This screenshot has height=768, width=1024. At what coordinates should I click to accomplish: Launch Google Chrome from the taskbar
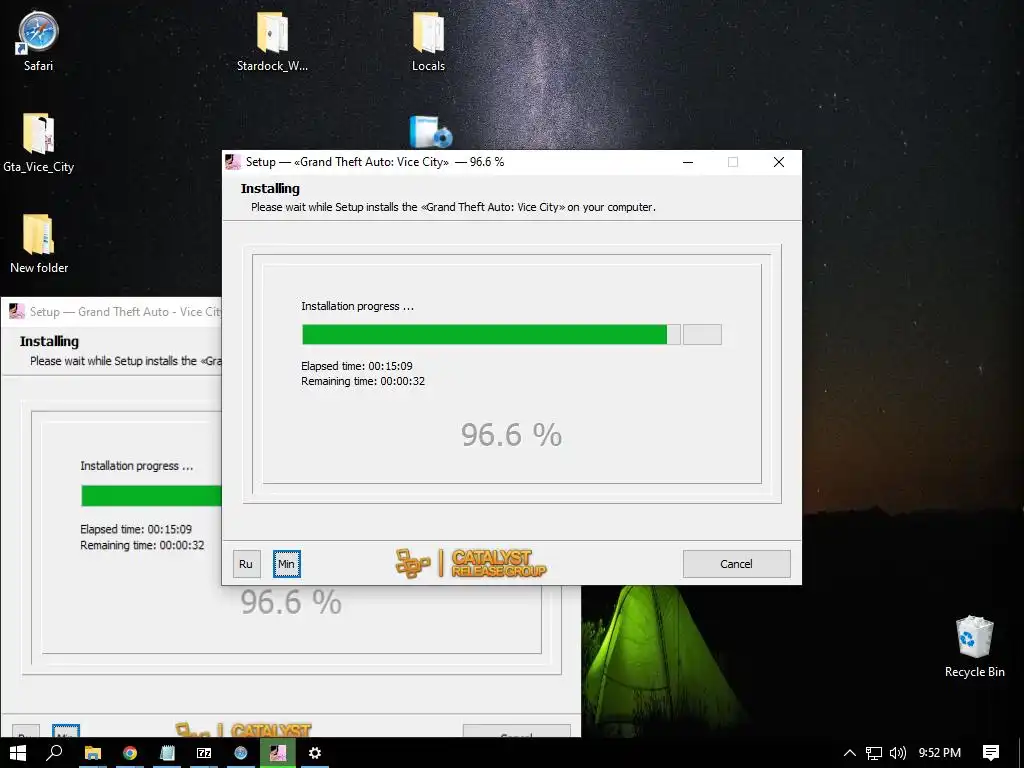130,753
